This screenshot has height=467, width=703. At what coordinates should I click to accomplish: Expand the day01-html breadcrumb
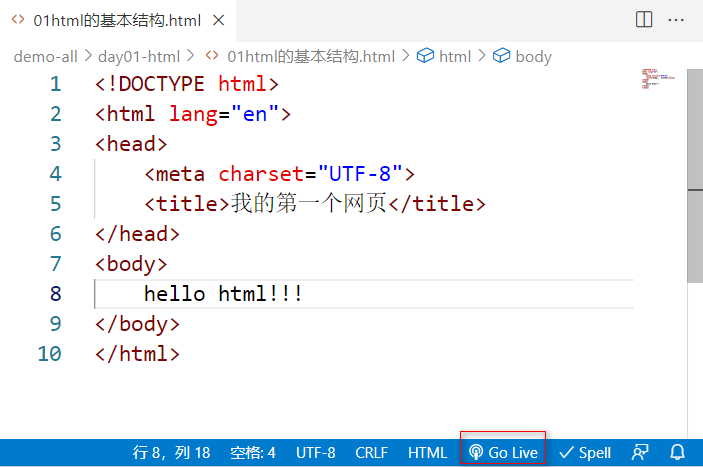coord(138,56)
